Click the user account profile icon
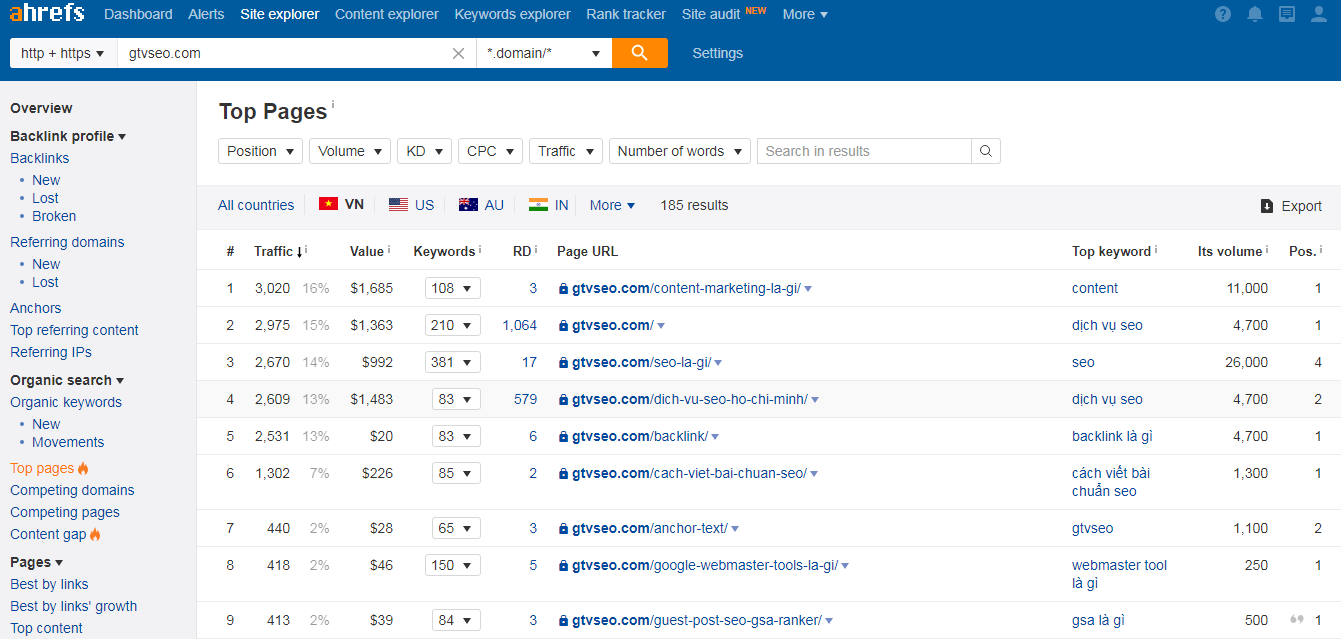1341x639 pixels. pyautogui.click(x=1318, y=14)
